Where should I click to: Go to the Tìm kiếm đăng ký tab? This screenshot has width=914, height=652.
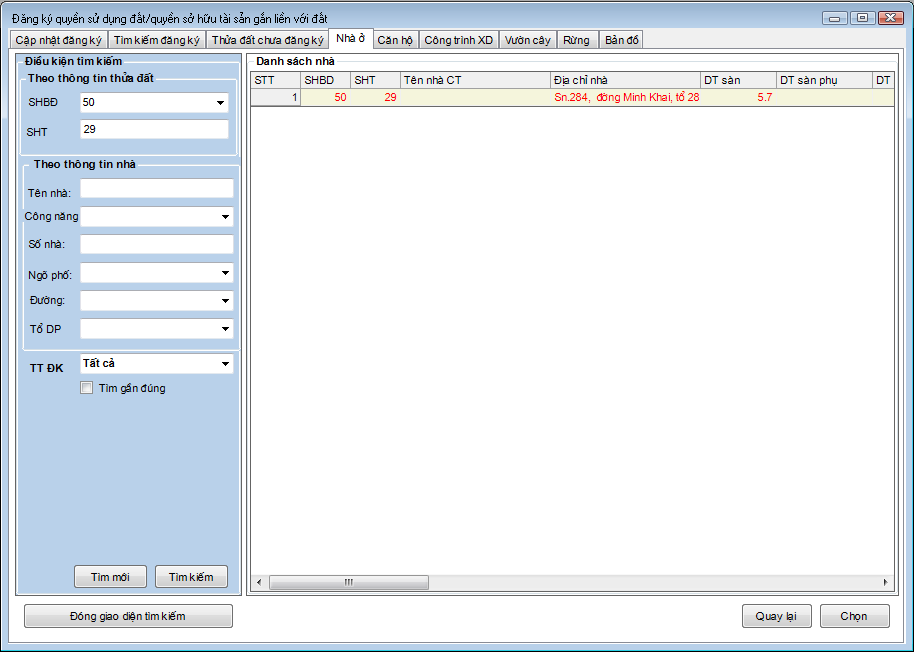pyautogui.click(x=156, y=40)
